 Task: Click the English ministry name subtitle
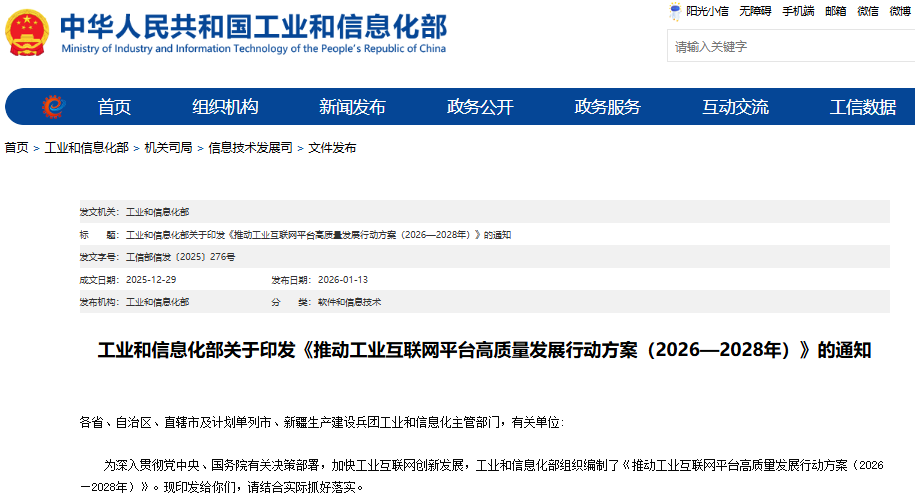pyautogui.click(x=254, y=48)
